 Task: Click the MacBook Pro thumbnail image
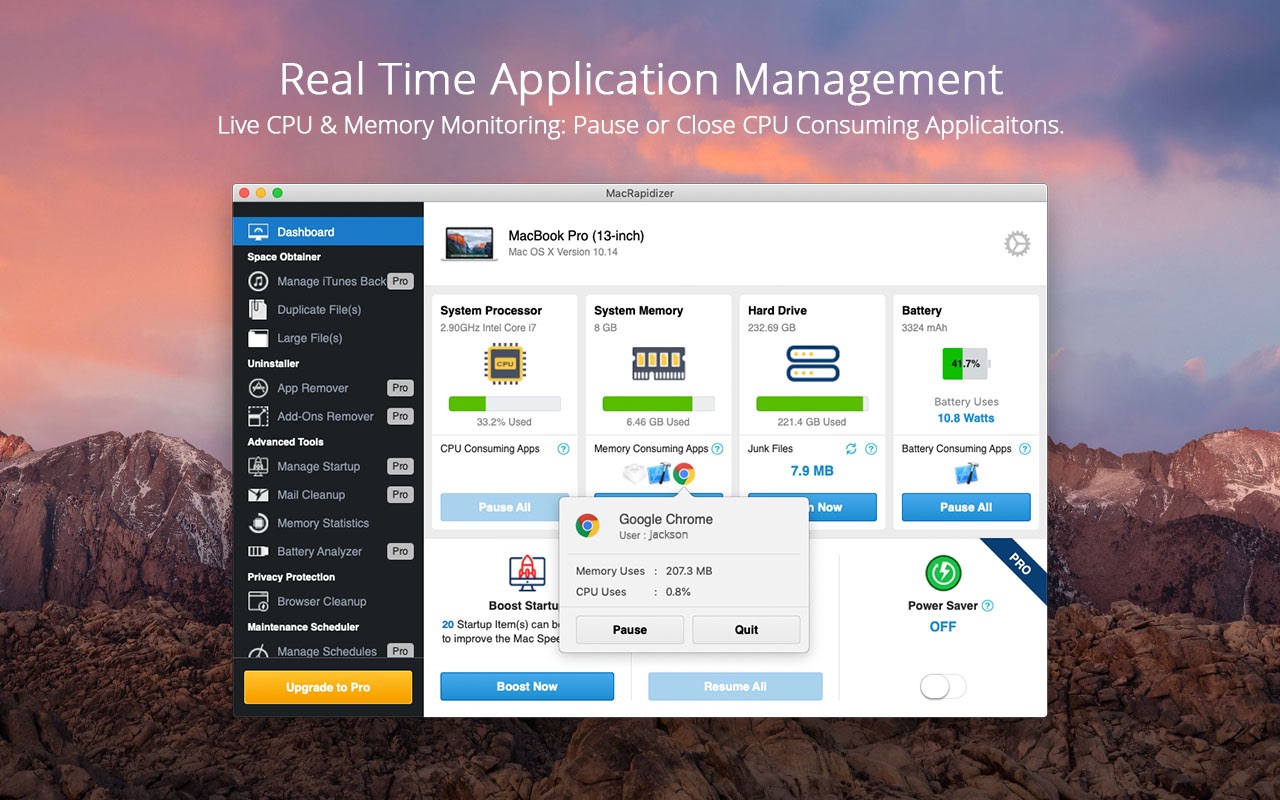click(x=469, y=243)
